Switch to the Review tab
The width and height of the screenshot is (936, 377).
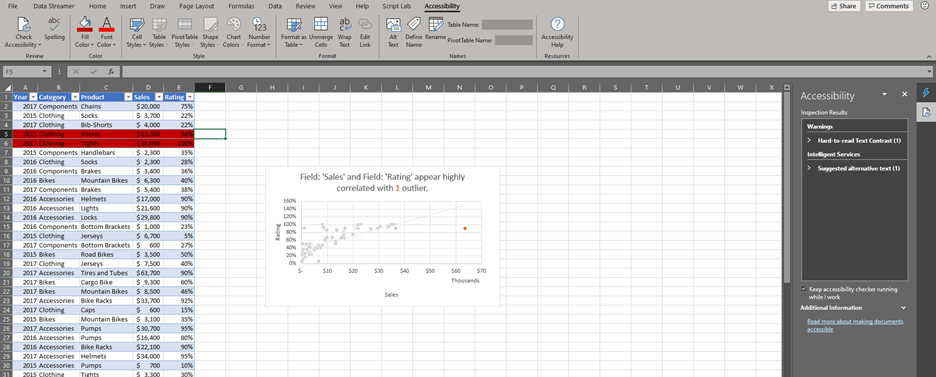(x=306, y=6)
